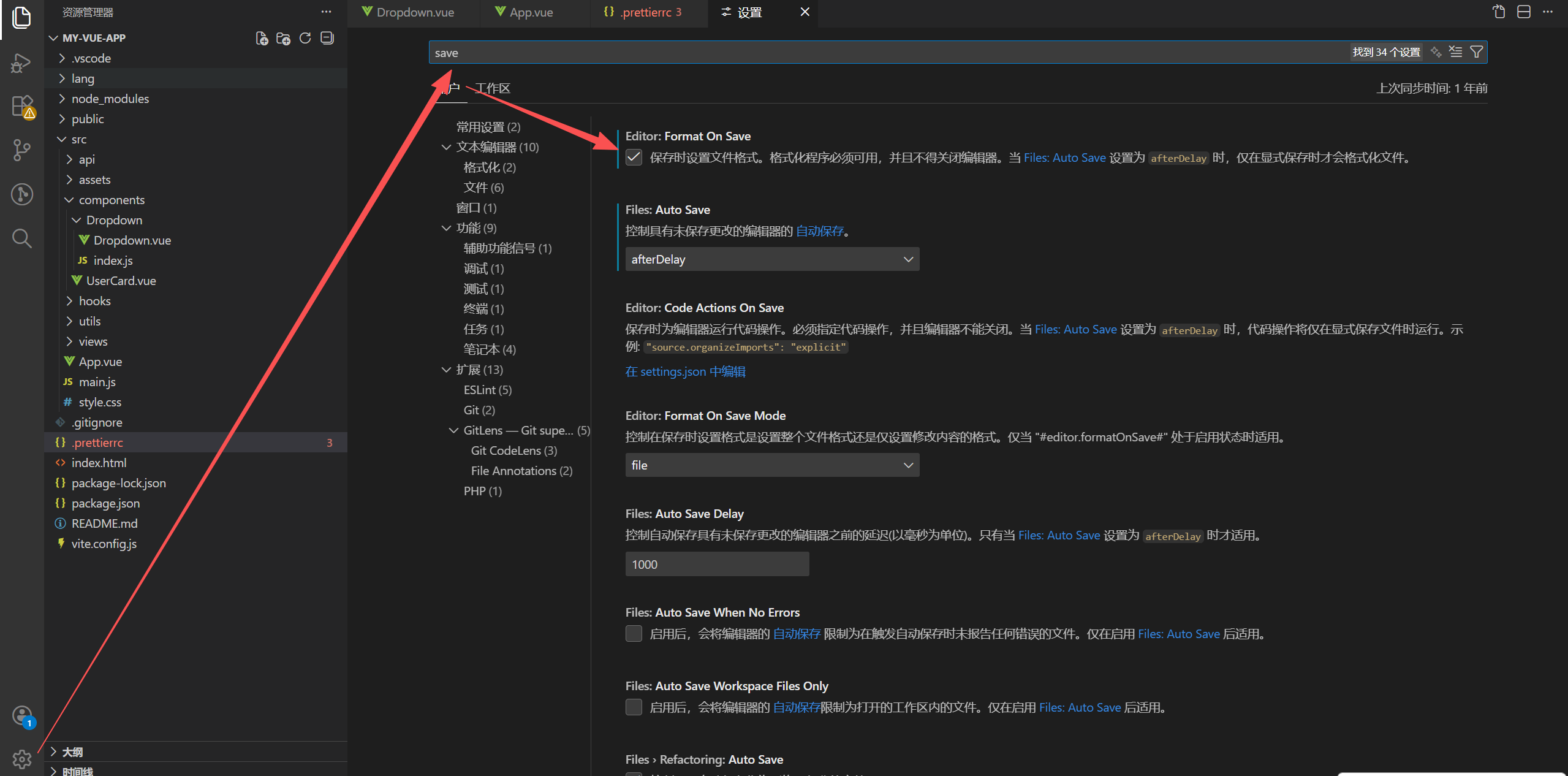The width and height of the screenshot is (1568, 776).
Task: Click the Accounts icon in activity bar
Action: tap(22, 716)
